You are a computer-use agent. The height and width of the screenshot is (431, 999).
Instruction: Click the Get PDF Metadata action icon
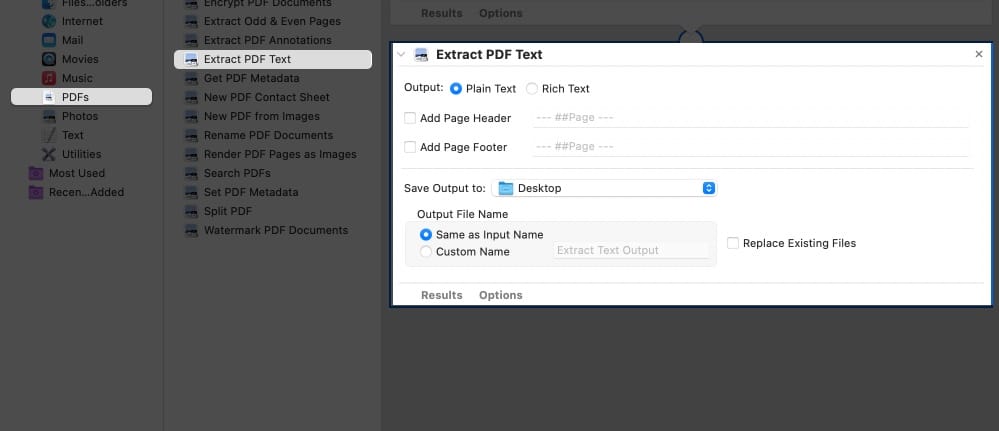coord(191,78)
